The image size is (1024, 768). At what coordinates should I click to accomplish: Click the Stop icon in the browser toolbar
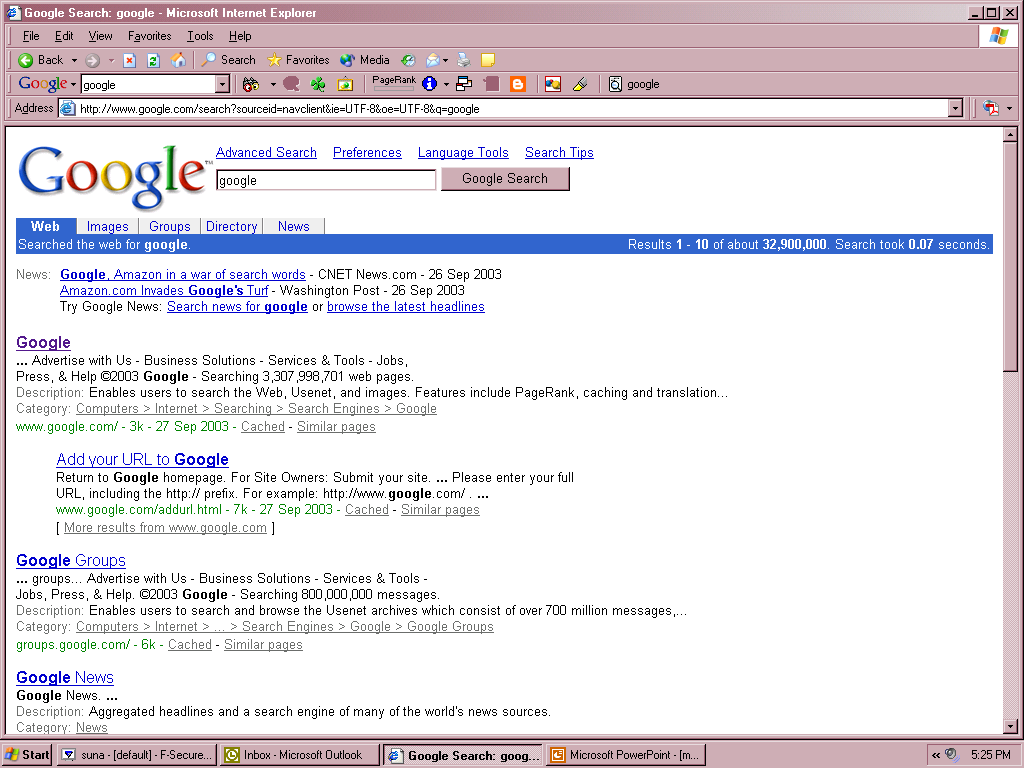pyautogui.click(x=129, y=60)
